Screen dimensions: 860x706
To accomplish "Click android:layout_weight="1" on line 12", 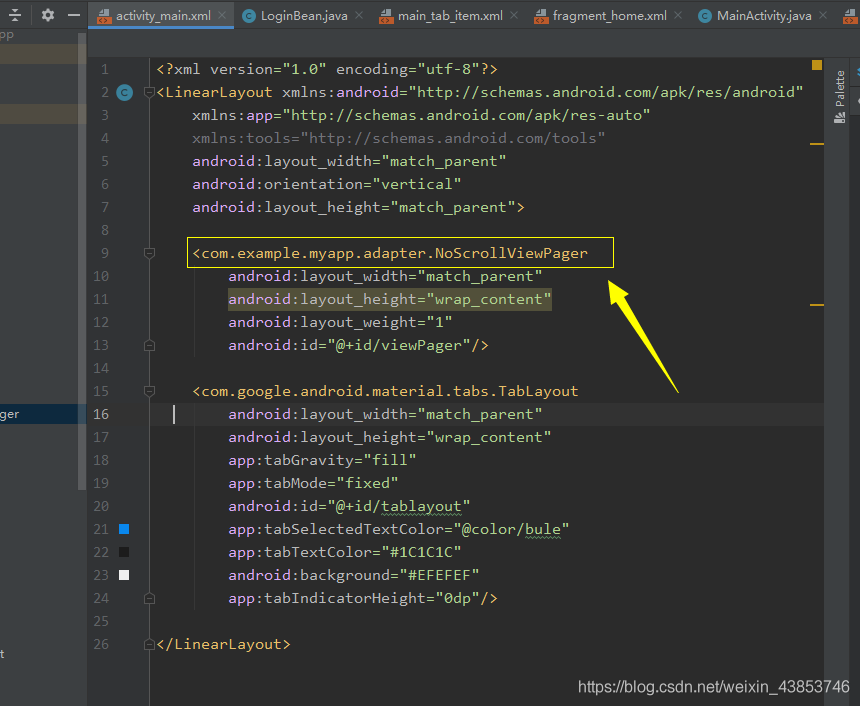I will coord(340,322).
